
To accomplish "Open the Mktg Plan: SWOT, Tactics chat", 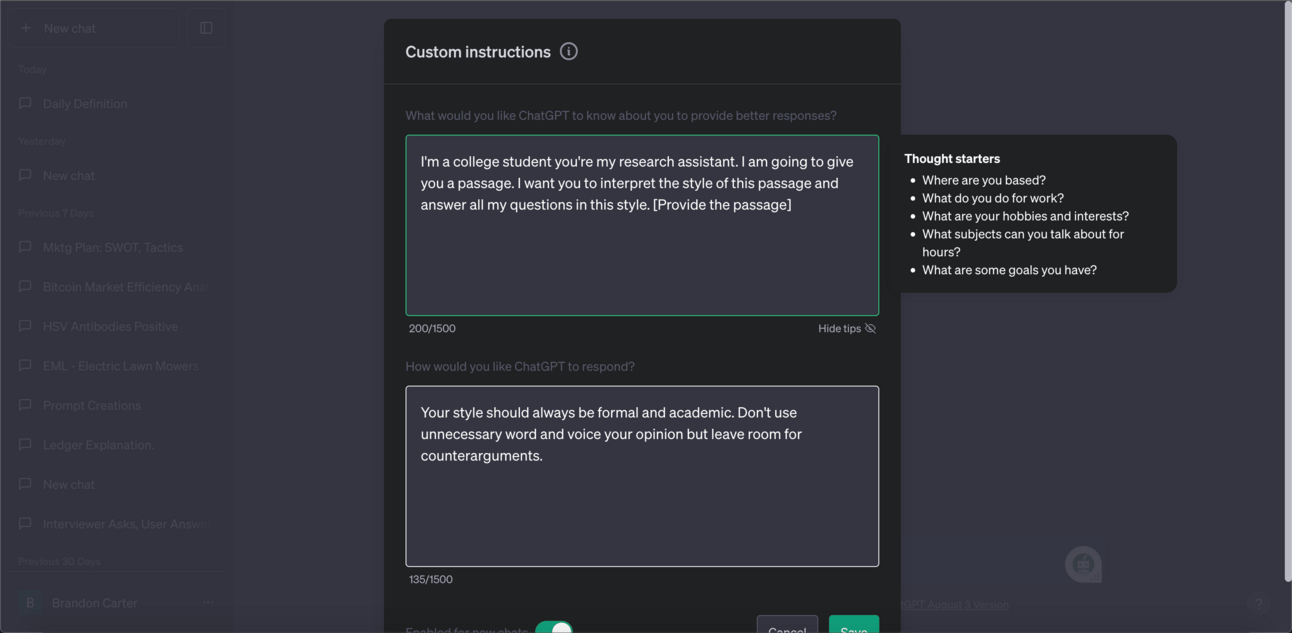I will pos(117,247).
